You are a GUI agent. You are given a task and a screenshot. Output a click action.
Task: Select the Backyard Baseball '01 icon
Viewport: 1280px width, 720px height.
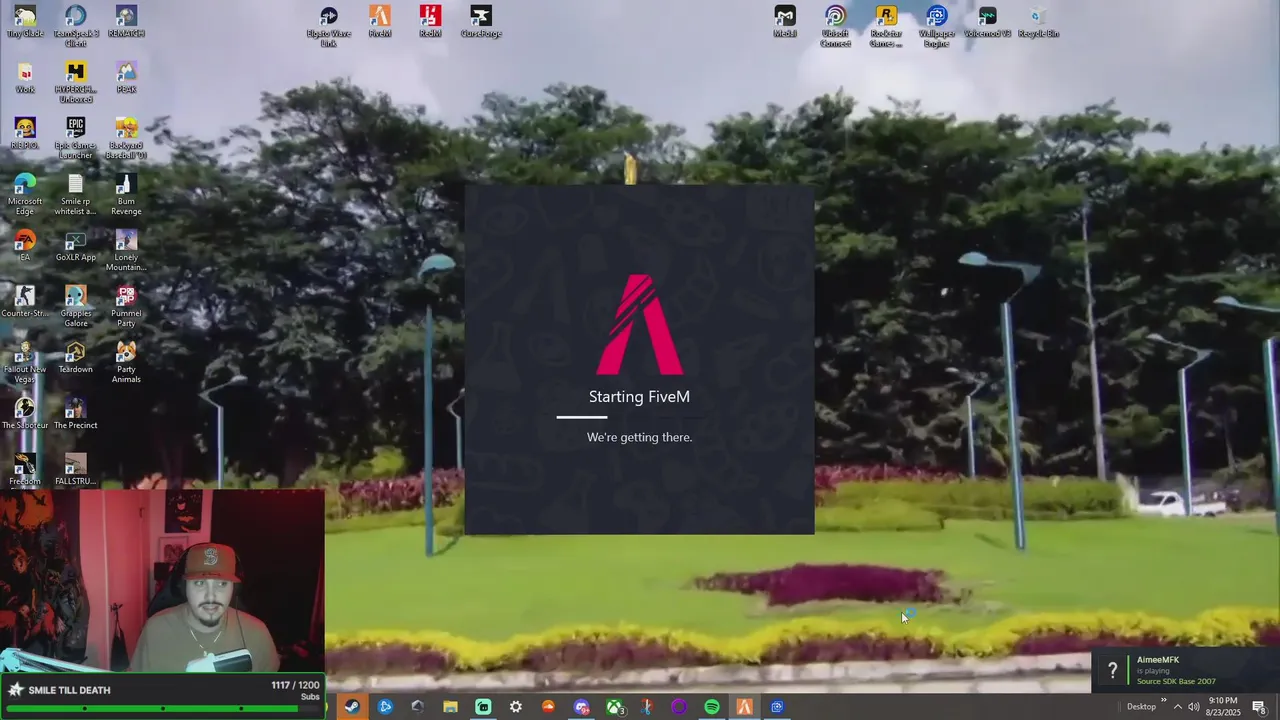pos(126,138)
